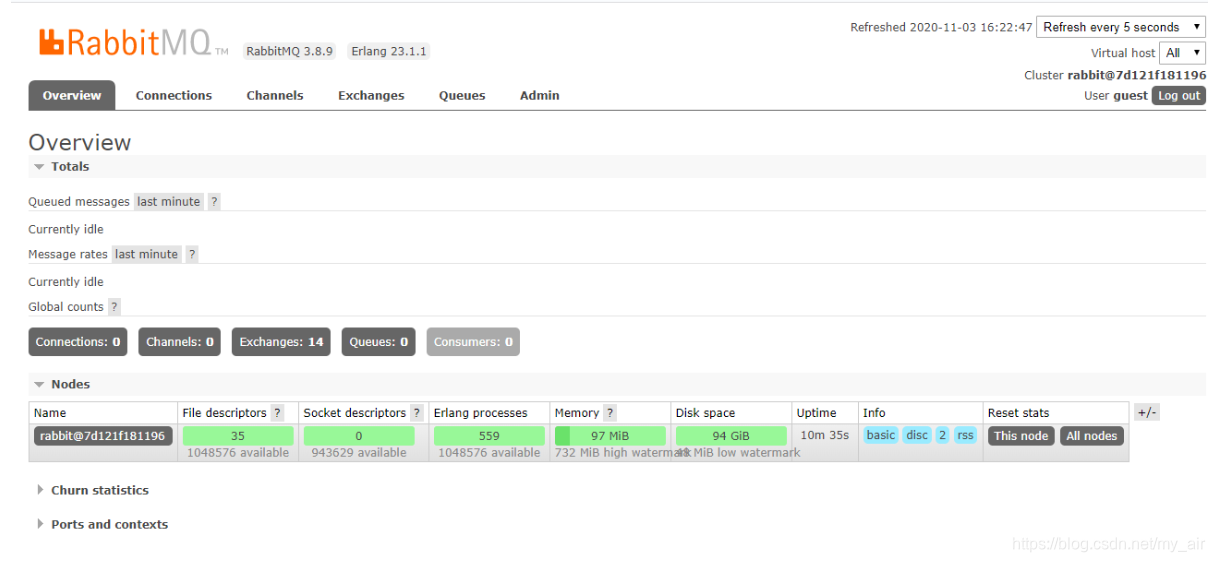Open help for Memory column

click(610, 413)
